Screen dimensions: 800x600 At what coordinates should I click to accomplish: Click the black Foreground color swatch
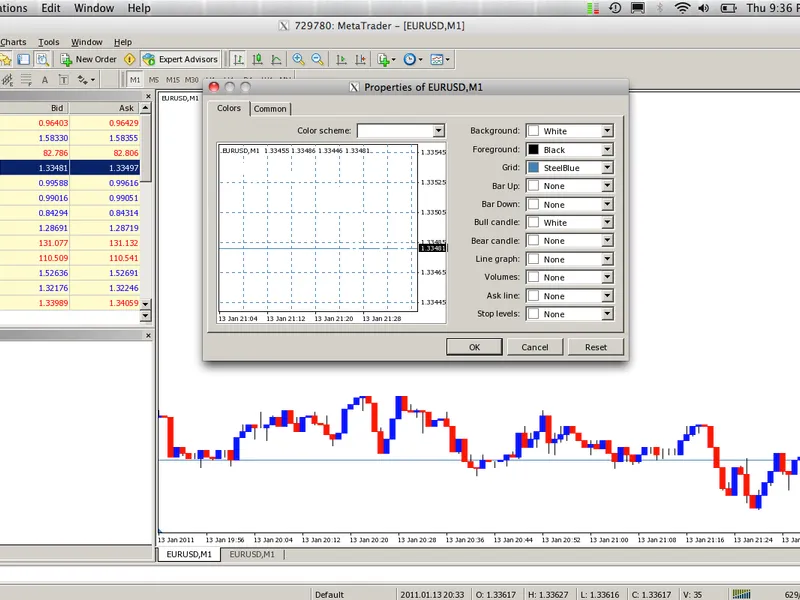(x=533, y=149)
